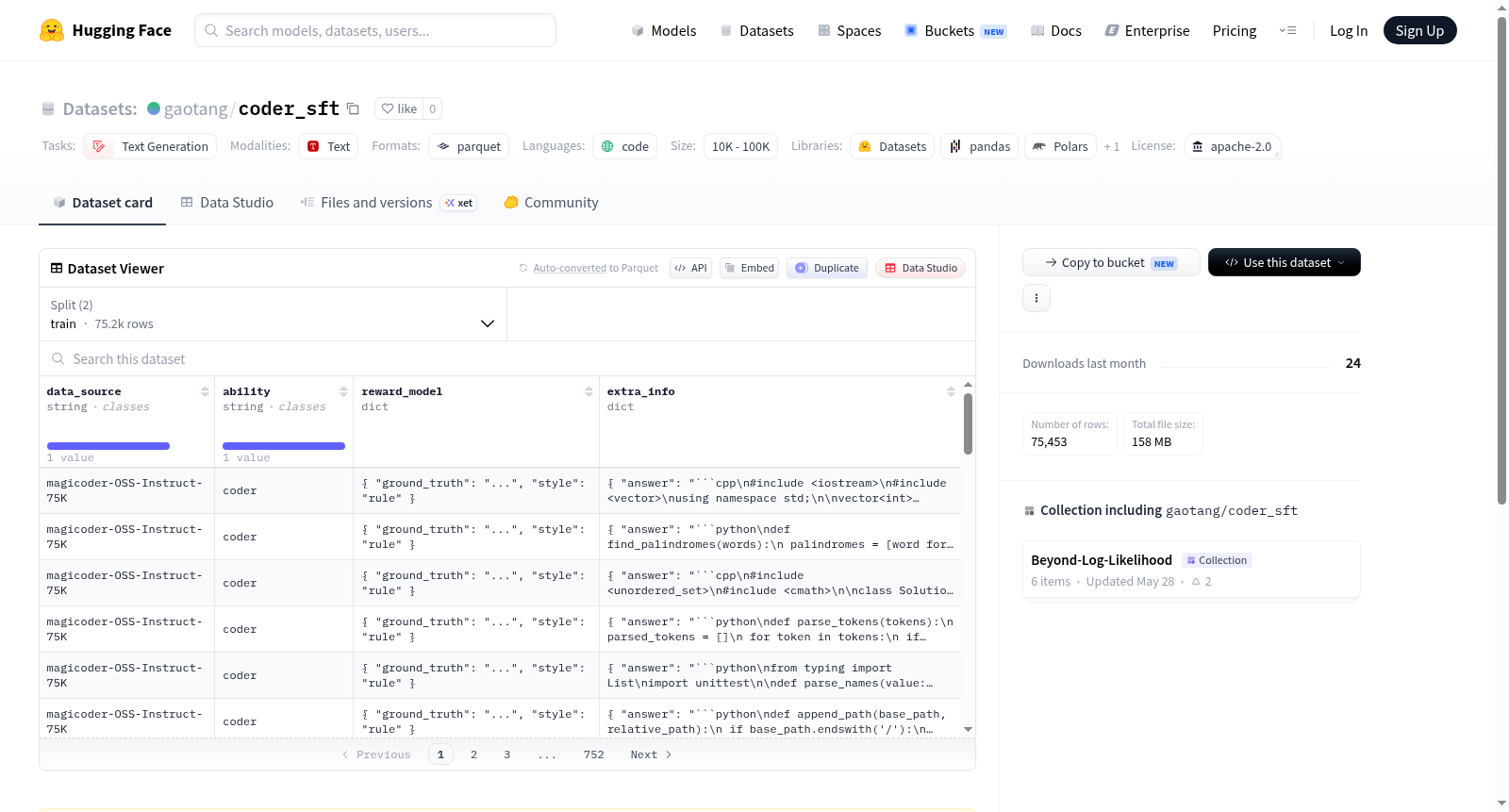Open the Models nav item
This screenshot has height=812, width=1509.
[664, 30]
